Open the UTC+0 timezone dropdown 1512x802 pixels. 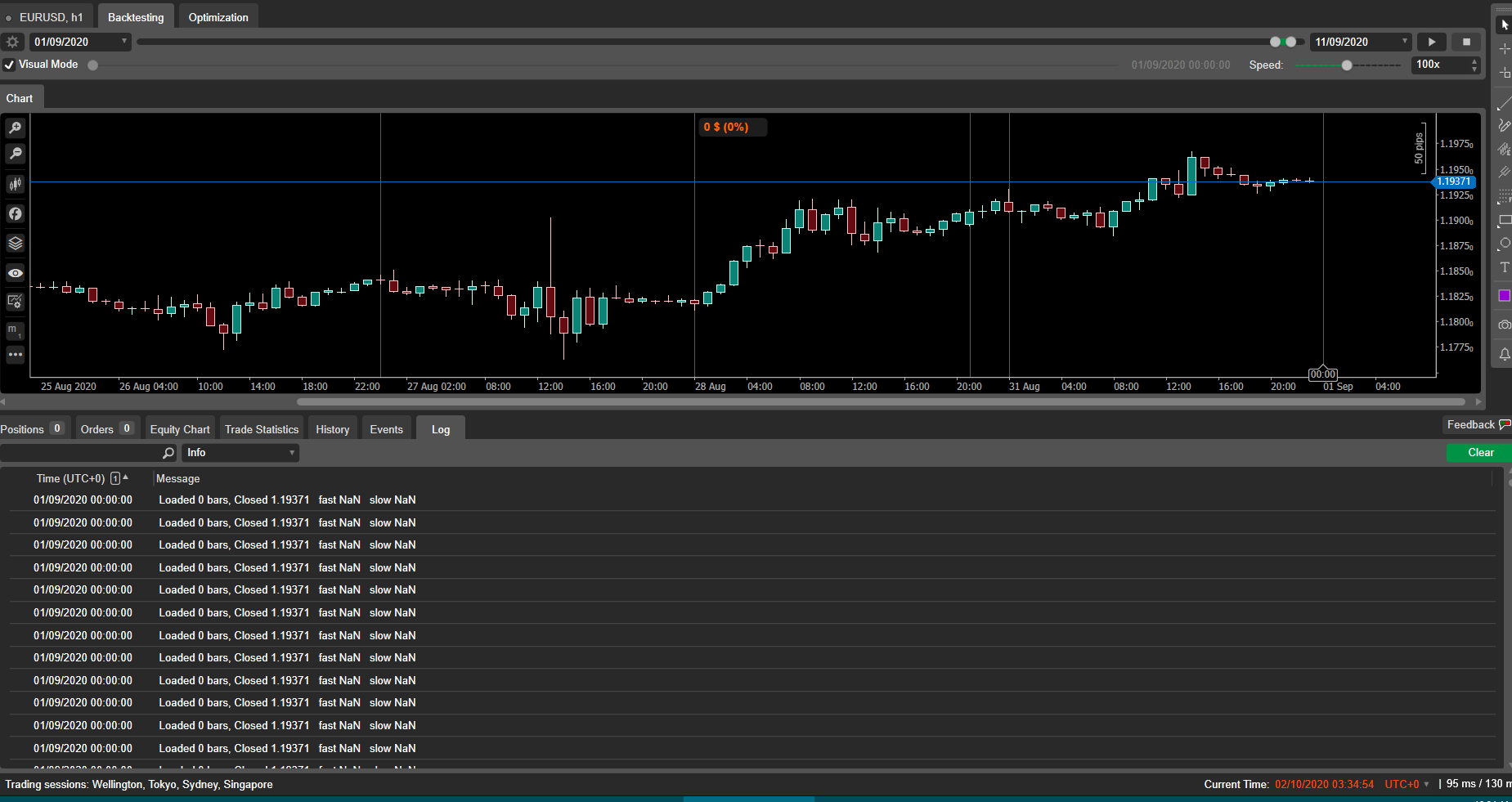[x=1407, y=784]
